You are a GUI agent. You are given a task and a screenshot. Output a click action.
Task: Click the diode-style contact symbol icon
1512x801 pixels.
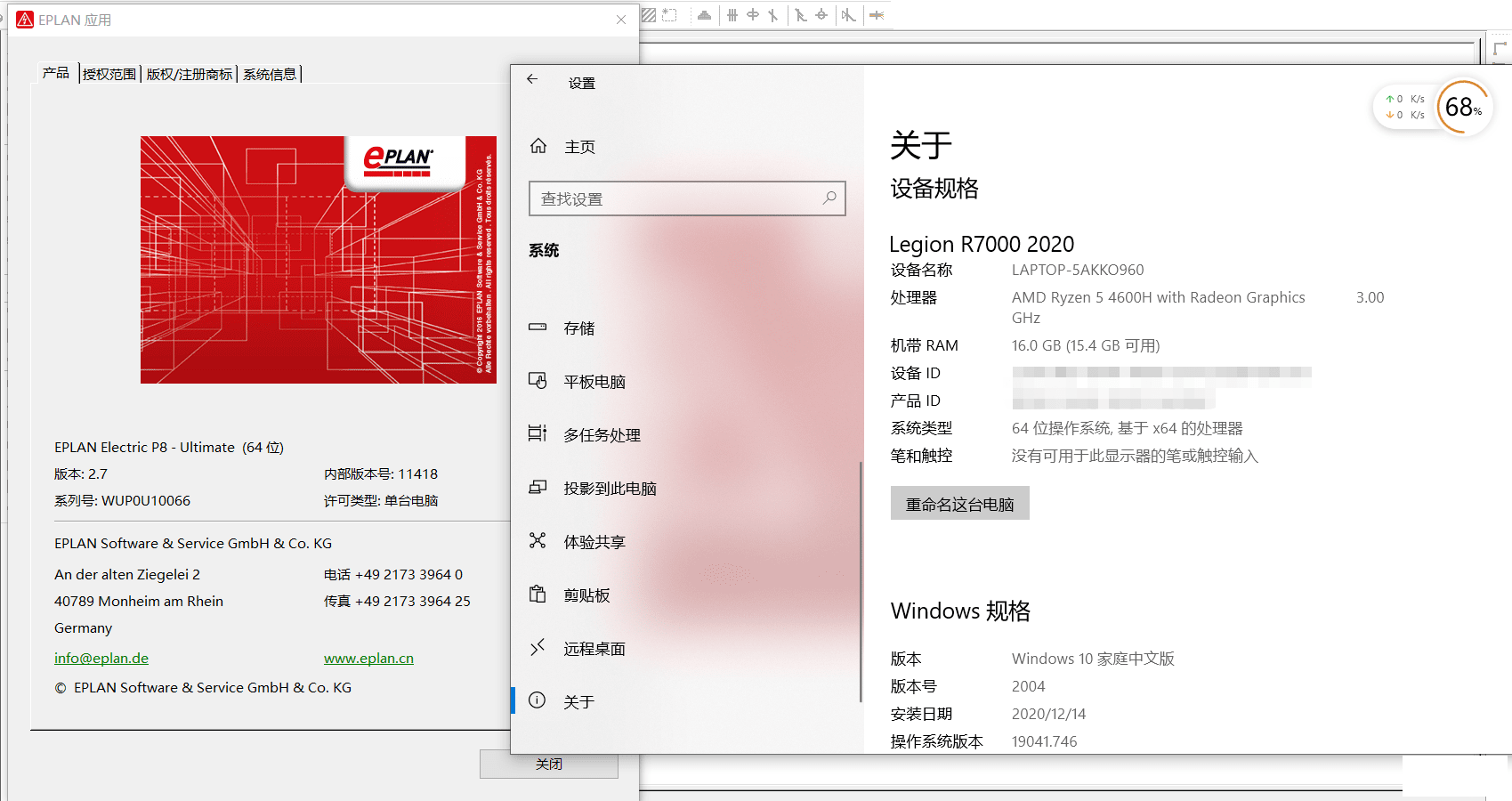click(x=849, y=15)
